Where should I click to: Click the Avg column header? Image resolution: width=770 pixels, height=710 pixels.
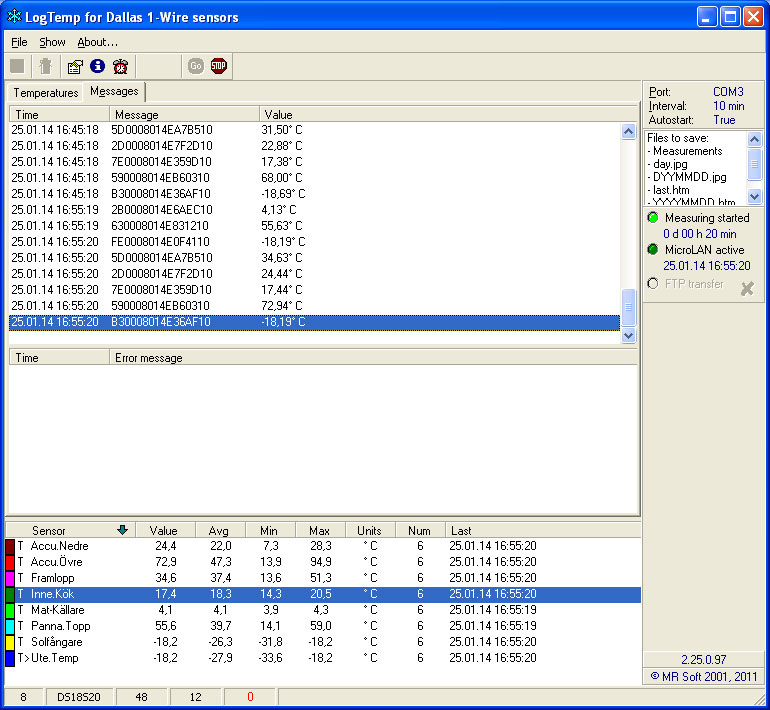(220, 530)
